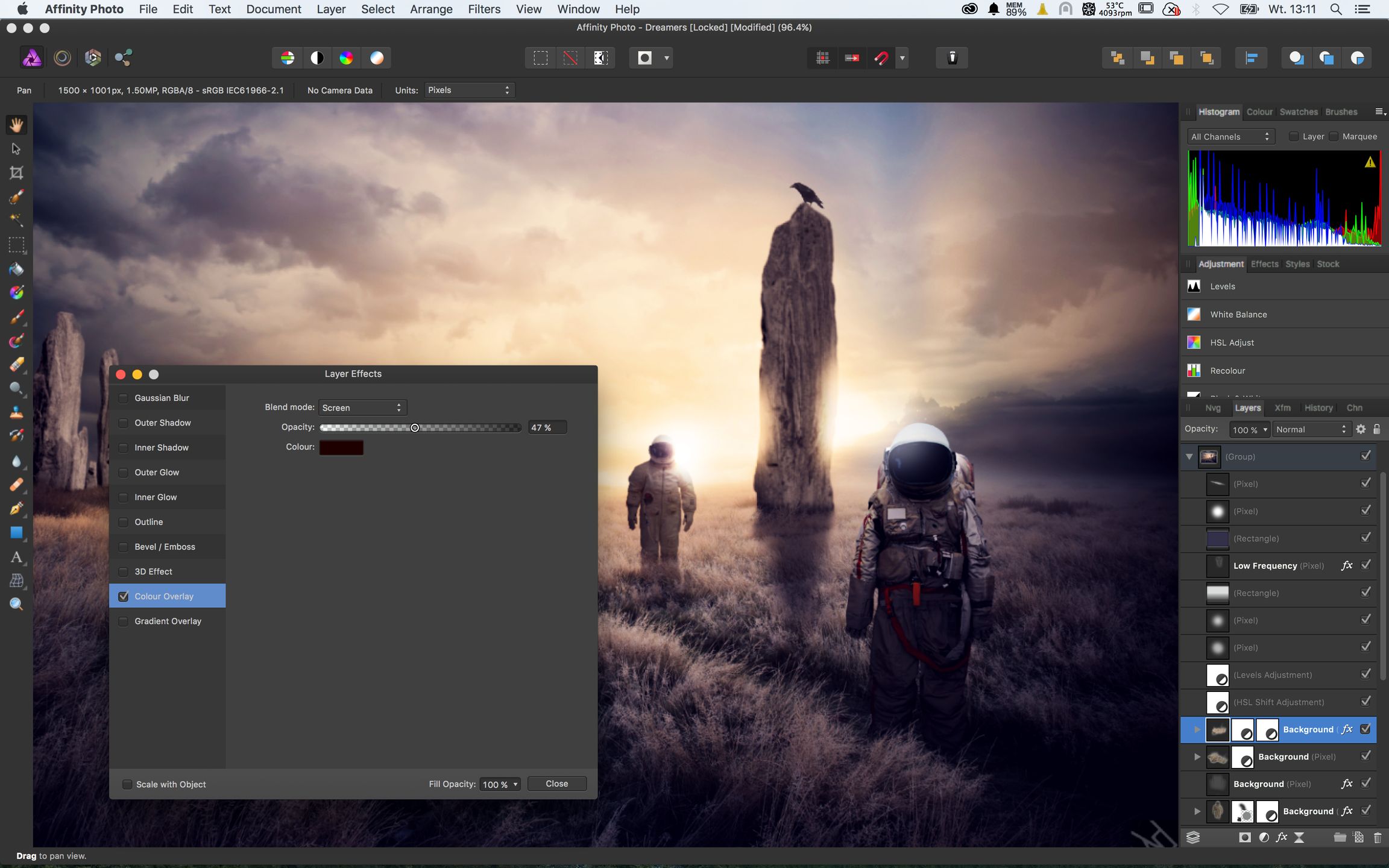
Task: Apply Auto Levels from toolbar
Action: [x=288, y=58]
